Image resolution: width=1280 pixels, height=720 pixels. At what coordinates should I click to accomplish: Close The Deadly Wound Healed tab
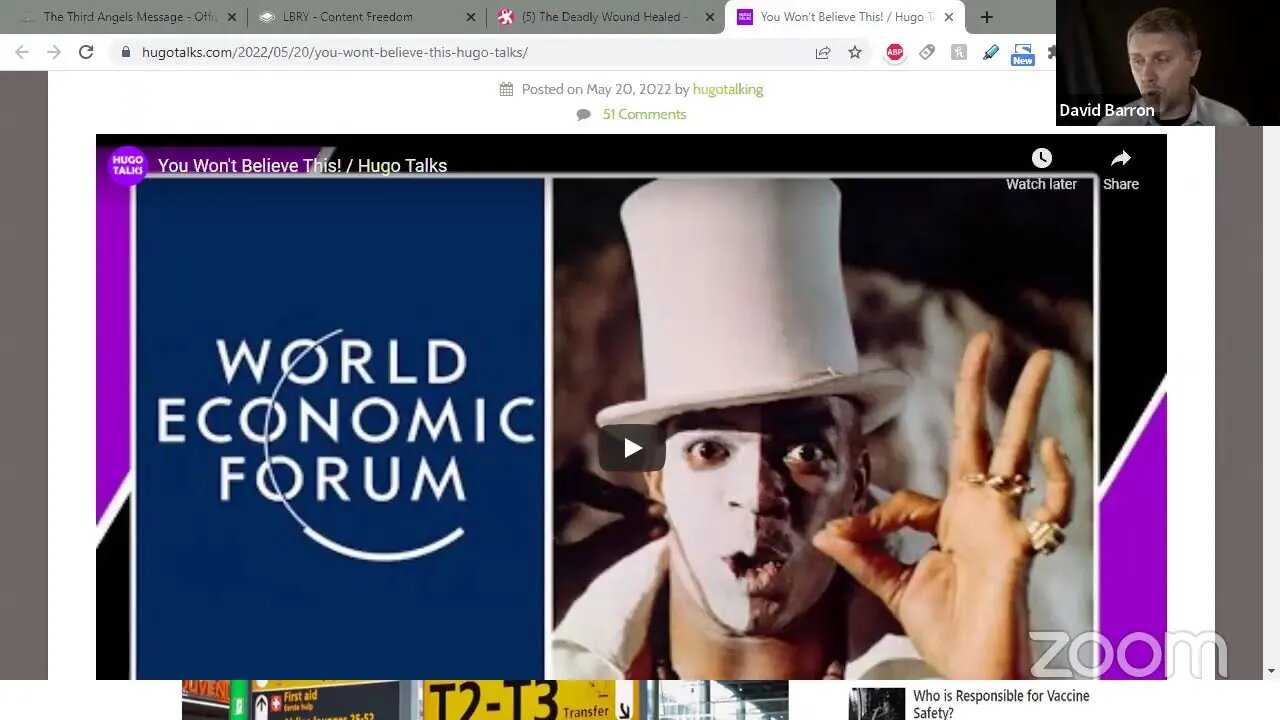click(x=710, y=17)
